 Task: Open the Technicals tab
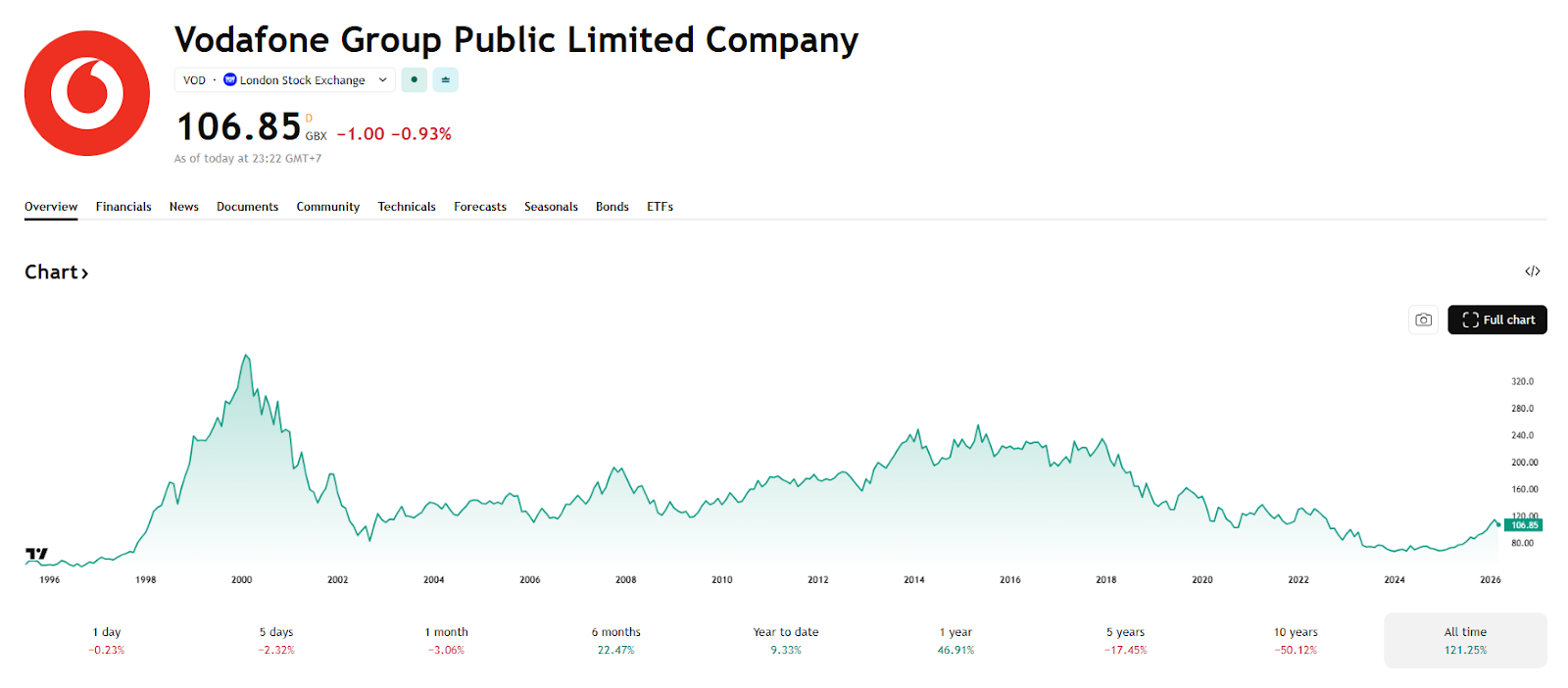point(407,207)
